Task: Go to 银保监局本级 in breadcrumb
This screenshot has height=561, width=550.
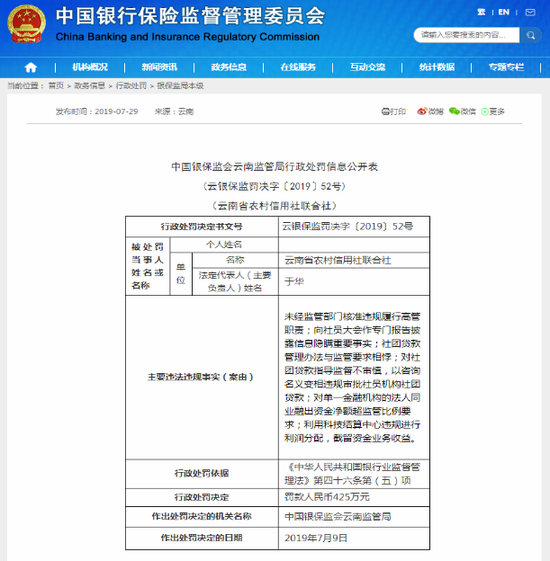Action: (x=180, y=86)
